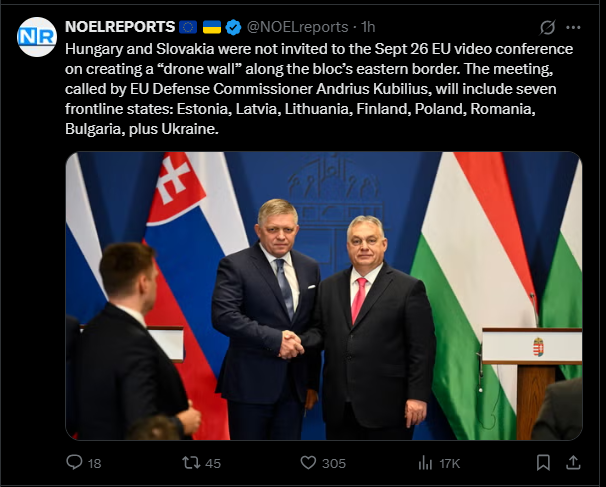The width and height of the screenshot is (606, 487).
Task: Open the view analytics bar chart icon
Action: pyautogui.click(x=425, y=462)
